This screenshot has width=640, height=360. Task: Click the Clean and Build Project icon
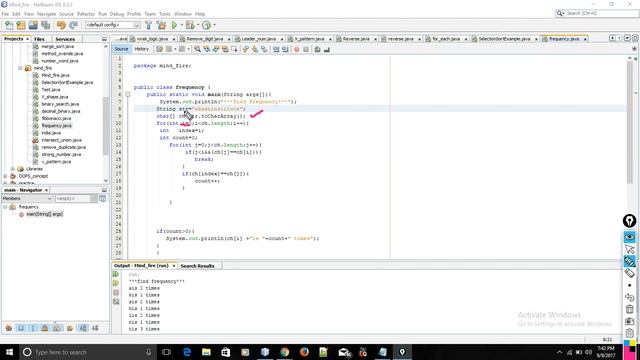tap(161, 25)
